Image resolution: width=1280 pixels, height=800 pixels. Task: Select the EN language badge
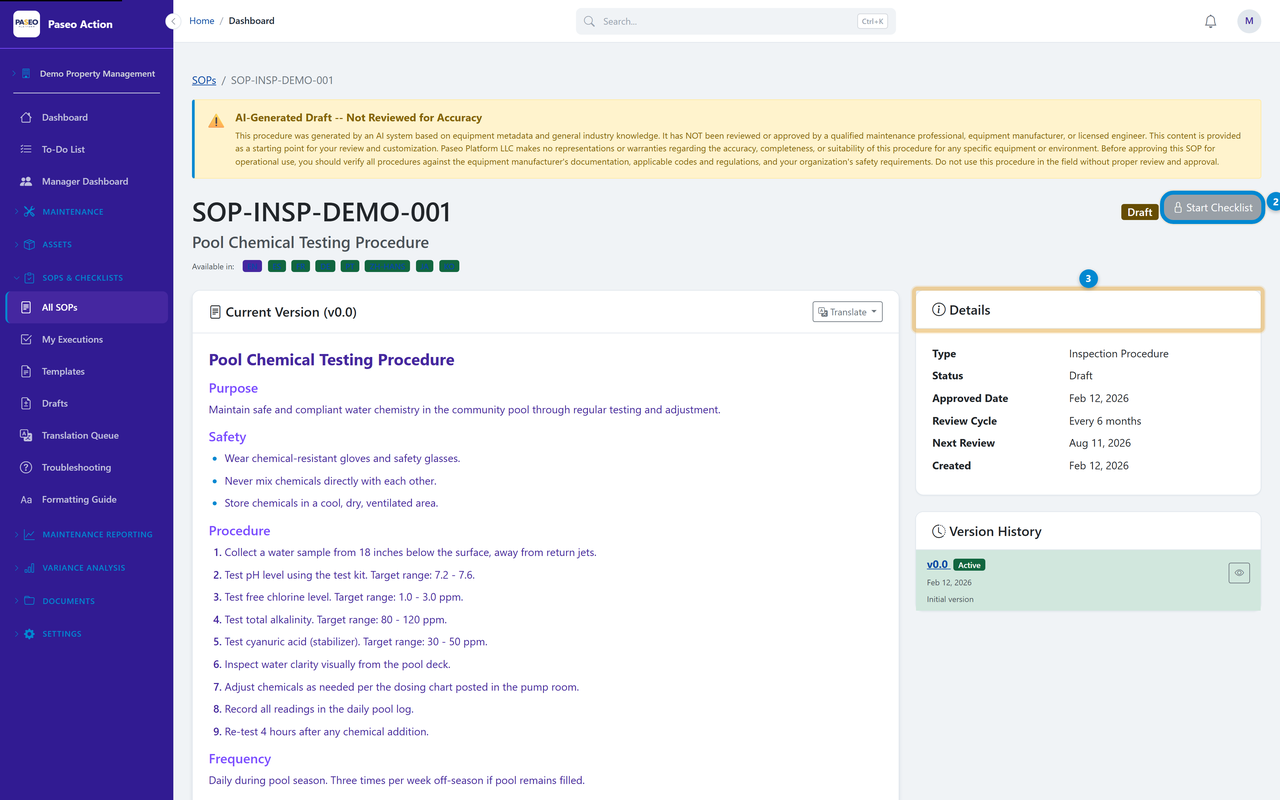point(252,265)
